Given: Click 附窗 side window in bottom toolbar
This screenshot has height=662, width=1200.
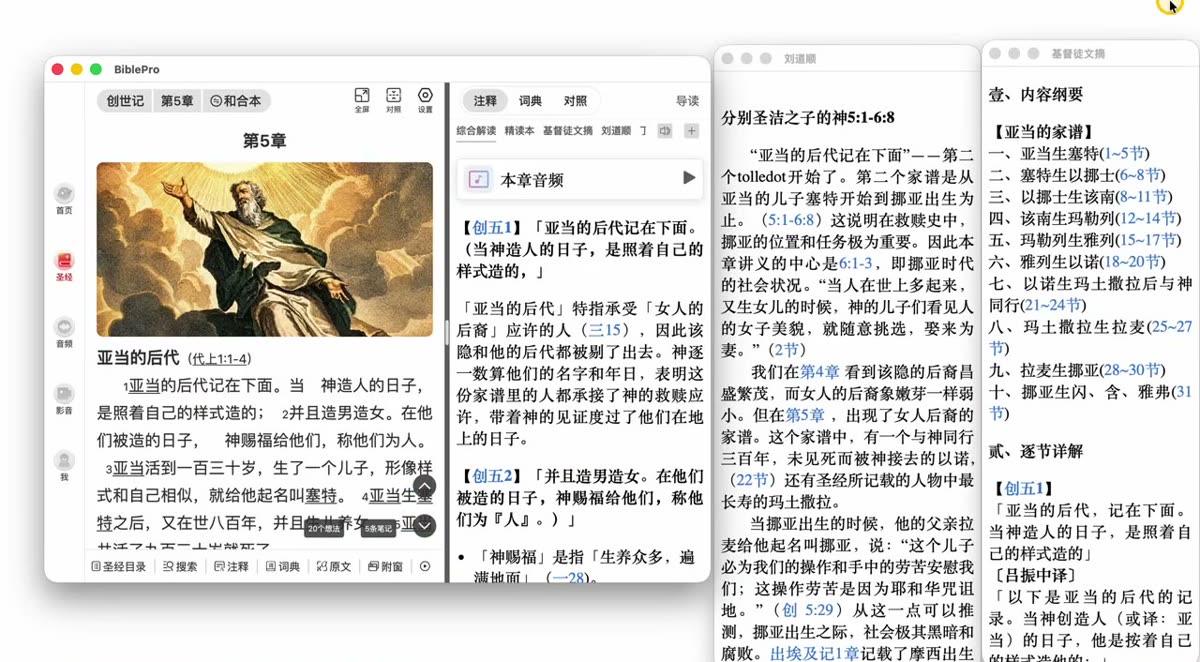Looking at the screenshot, I should coord(386,566).
